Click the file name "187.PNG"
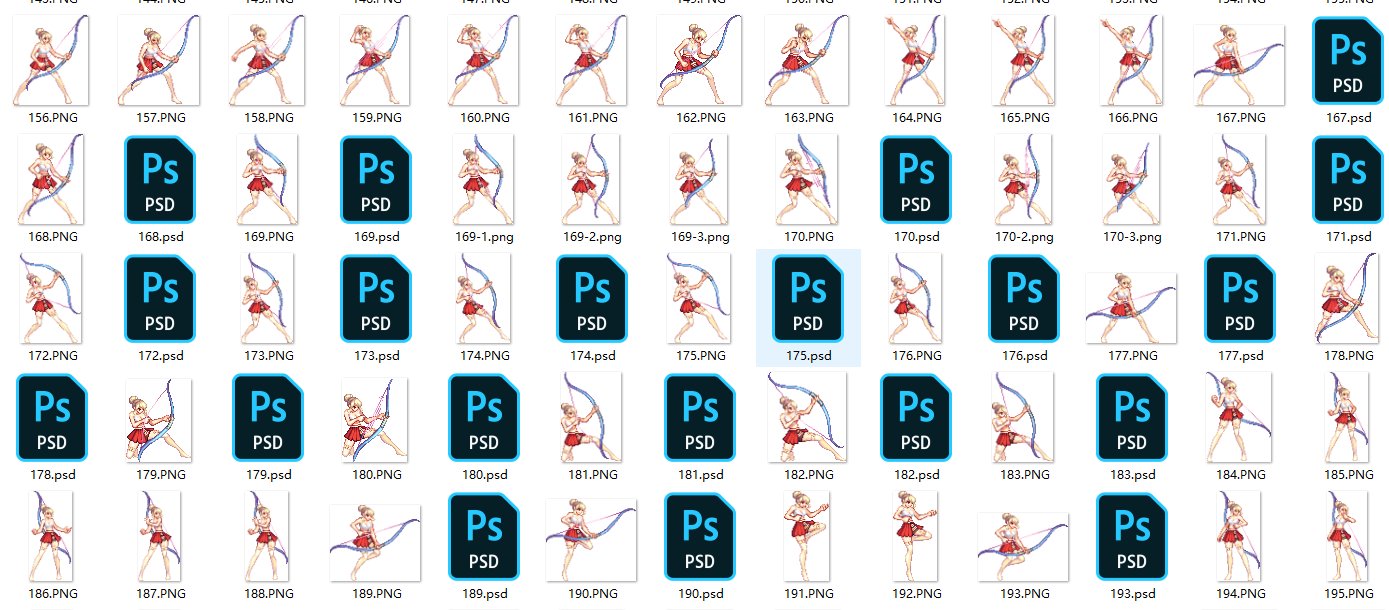This screenshot has width=1389, height=610. click(160, 593)
